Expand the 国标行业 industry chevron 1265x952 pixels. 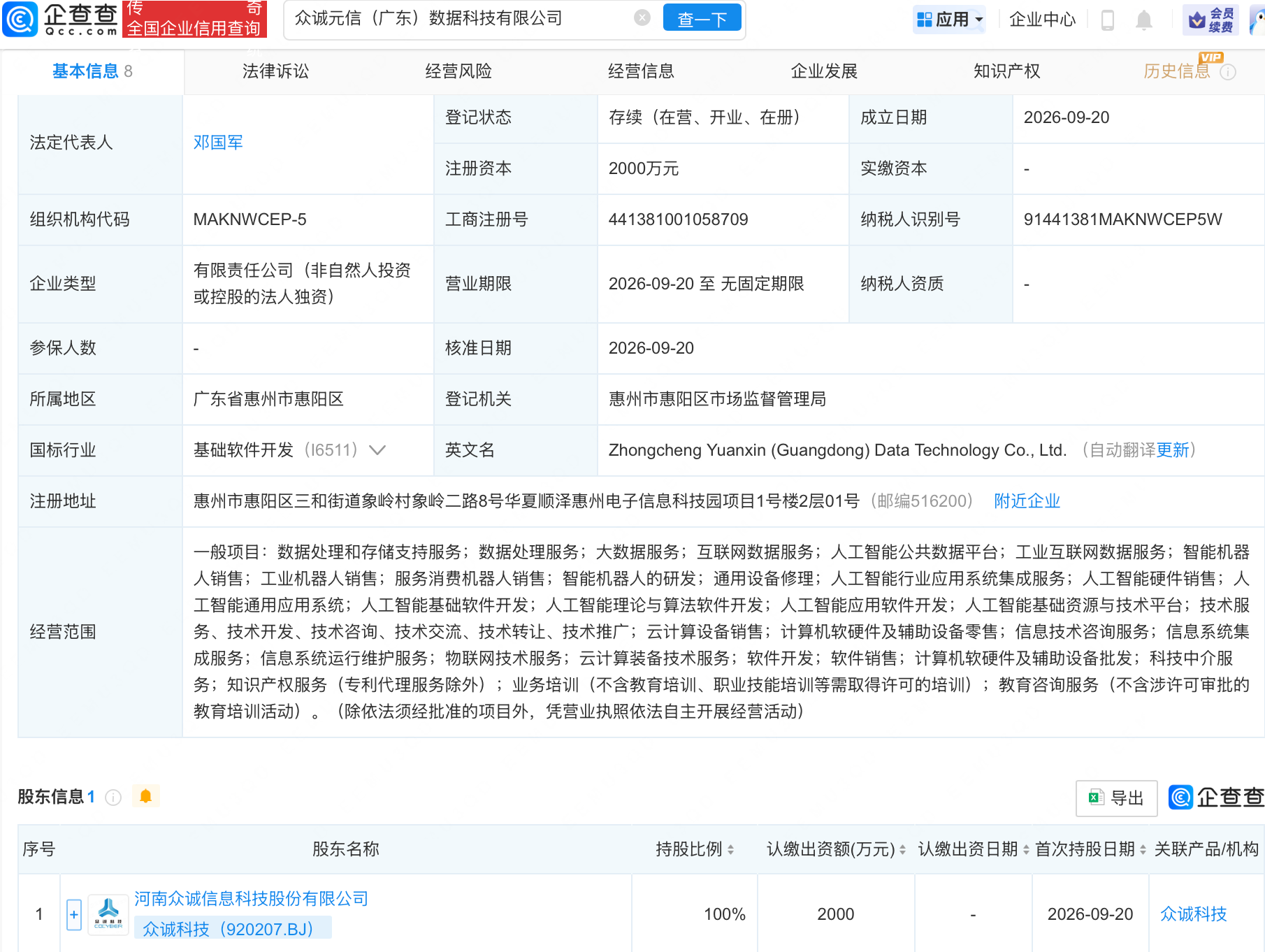point(377,450)
